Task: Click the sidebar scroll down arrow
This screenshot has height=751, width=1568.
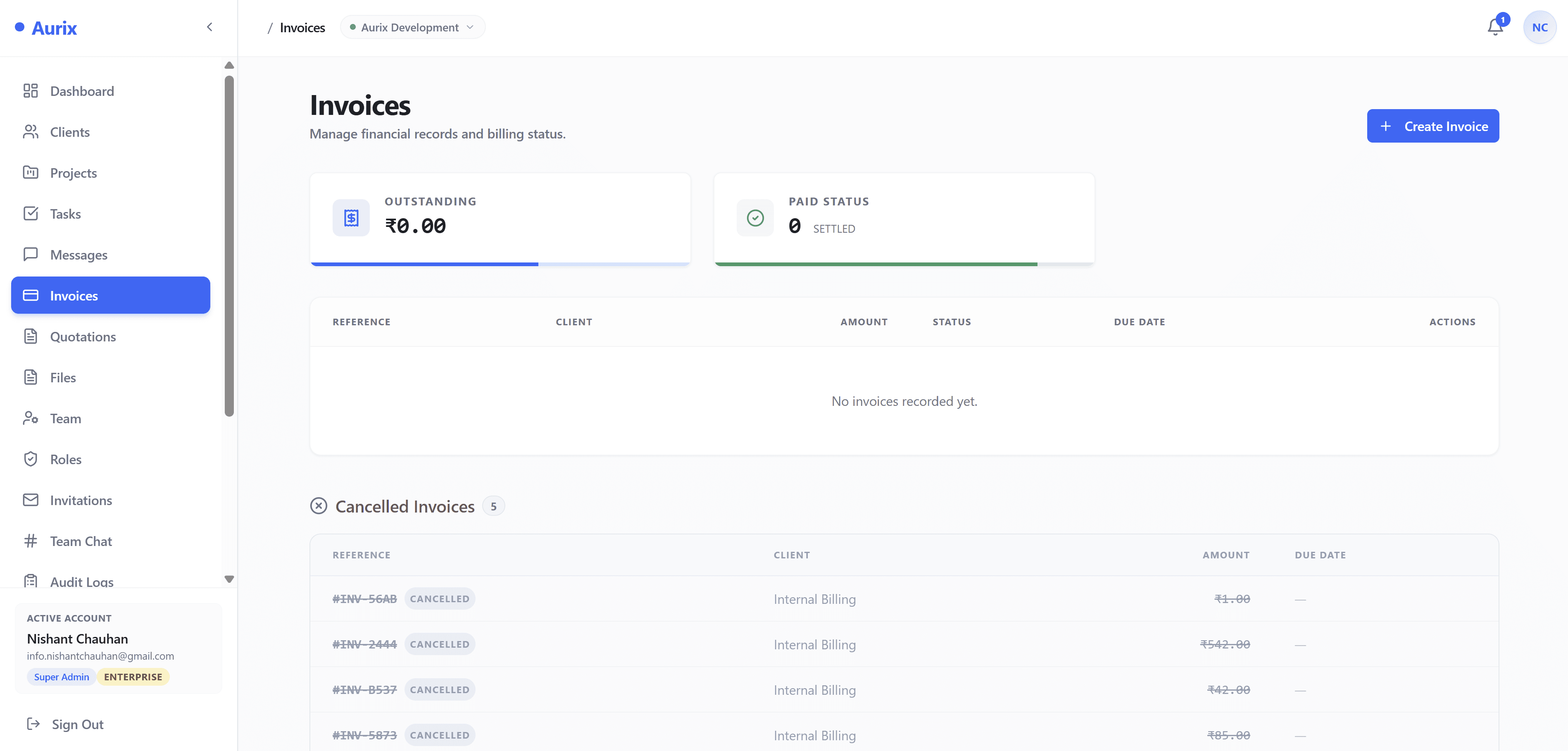Action: point(229,579)
